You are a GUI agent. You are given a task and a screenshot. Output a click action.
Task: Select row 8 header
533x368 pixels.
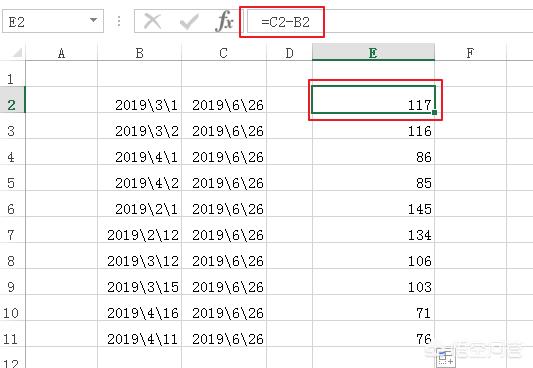(13, 256)
